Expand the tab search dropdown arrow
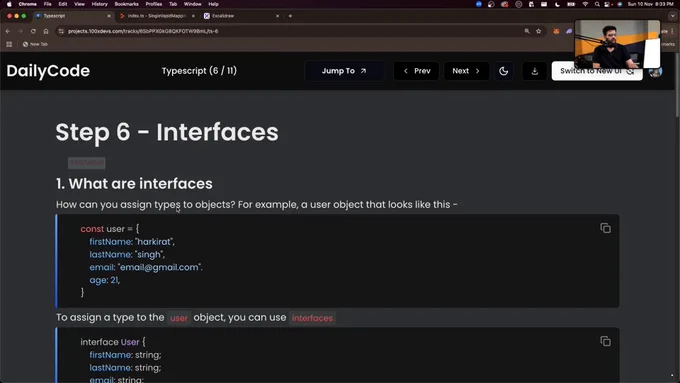This screenshot has height=383, width=680. pyautogui.click(x=673, y=16)
